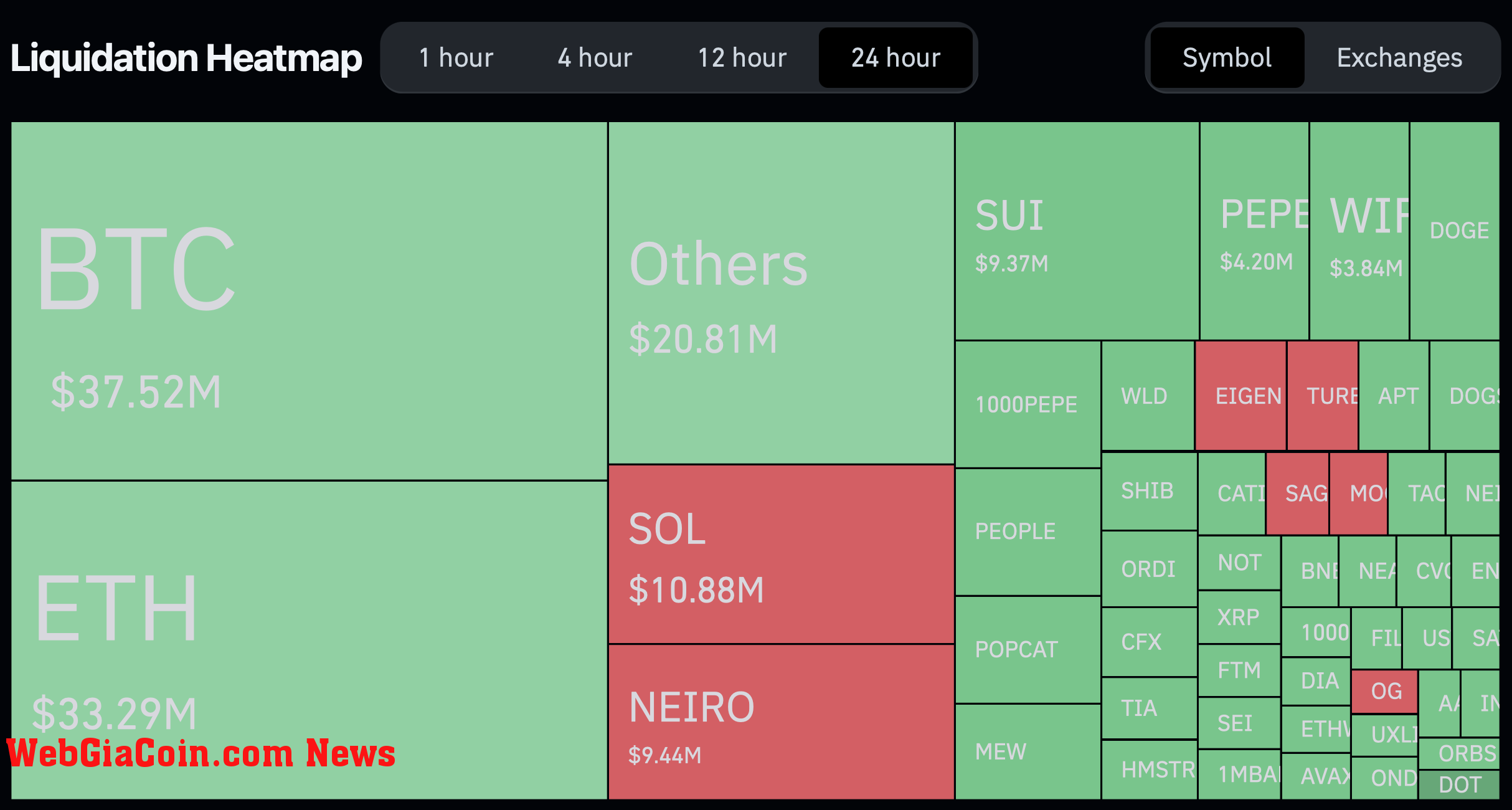Select the PEOPLE tile
Screen dimensions: 1512x810
click(1028, 532)
